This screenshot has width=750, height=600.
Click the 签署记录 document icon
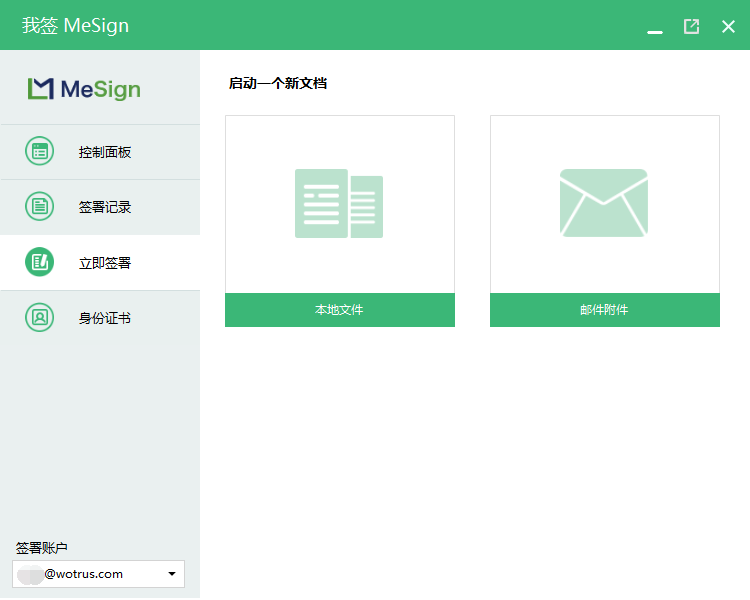pos(39,207)
